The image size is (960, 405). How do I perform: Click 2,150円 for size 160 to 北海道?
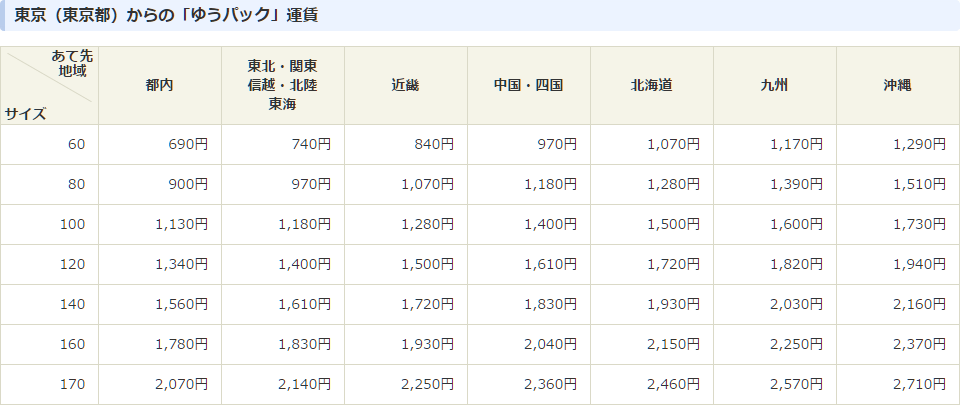coord(673,344)
